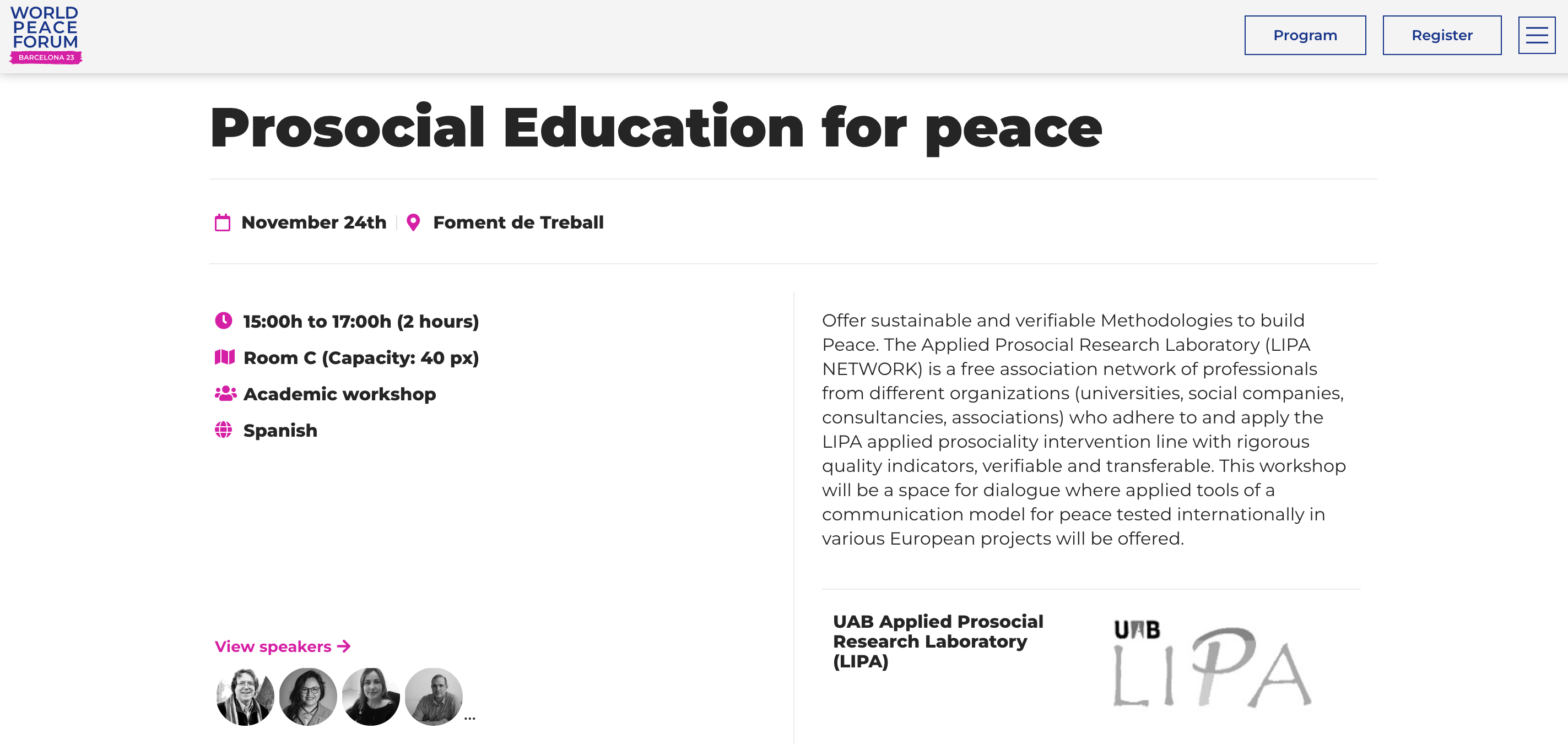Click the clock icon beside the schedule
The height and width of the screenshot is (750, 1568).
tap(223, 320)
